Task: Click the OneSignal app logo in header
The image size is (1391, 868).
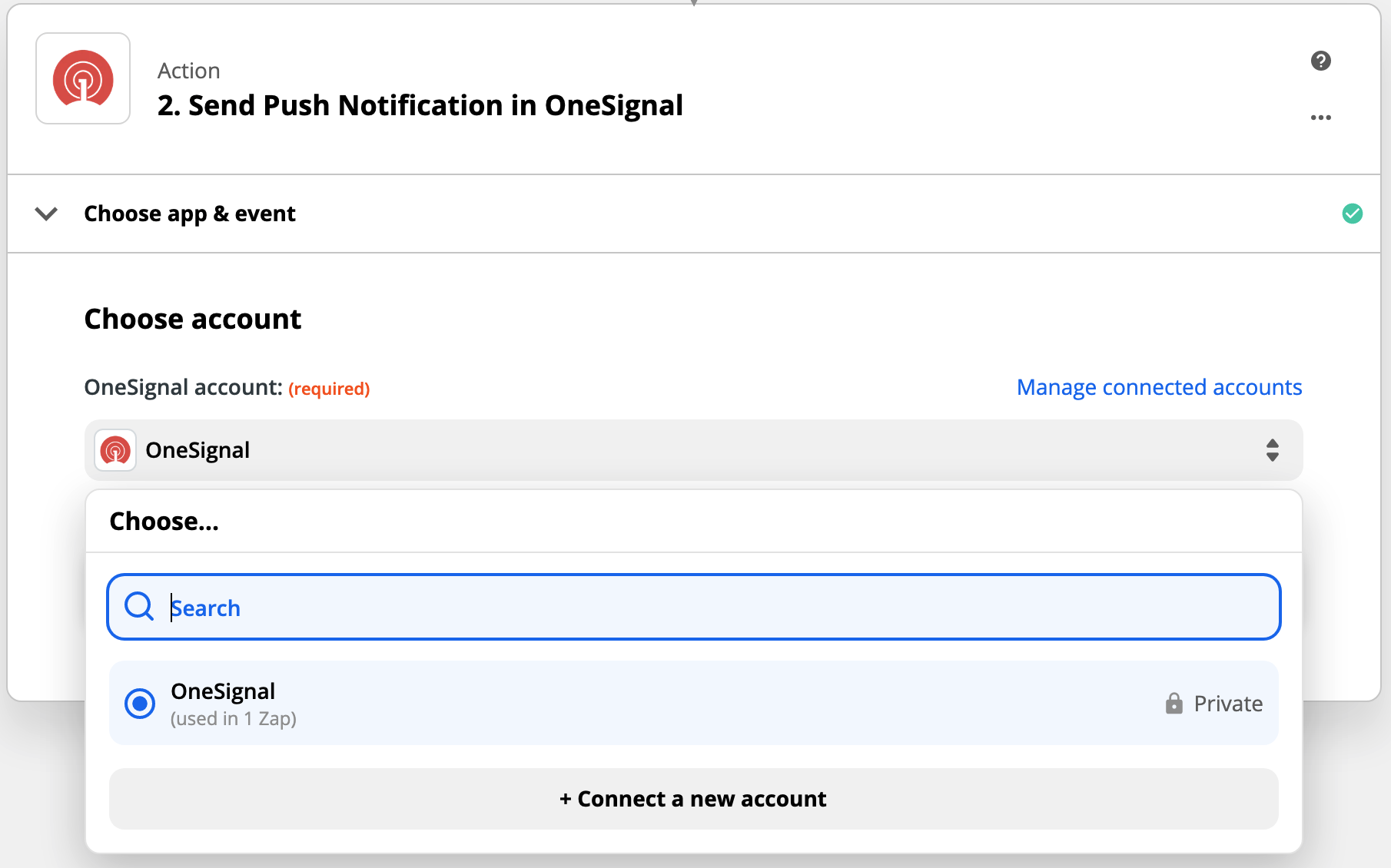Action: pos(83,78)
